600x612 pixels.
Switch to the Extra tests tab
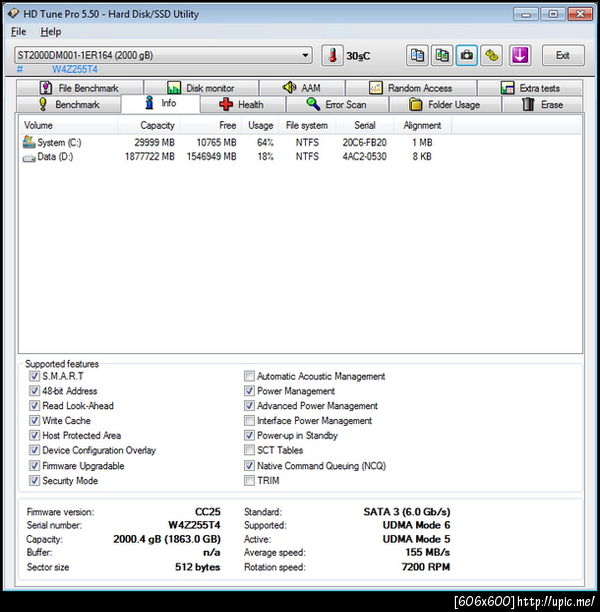(530, 88)
